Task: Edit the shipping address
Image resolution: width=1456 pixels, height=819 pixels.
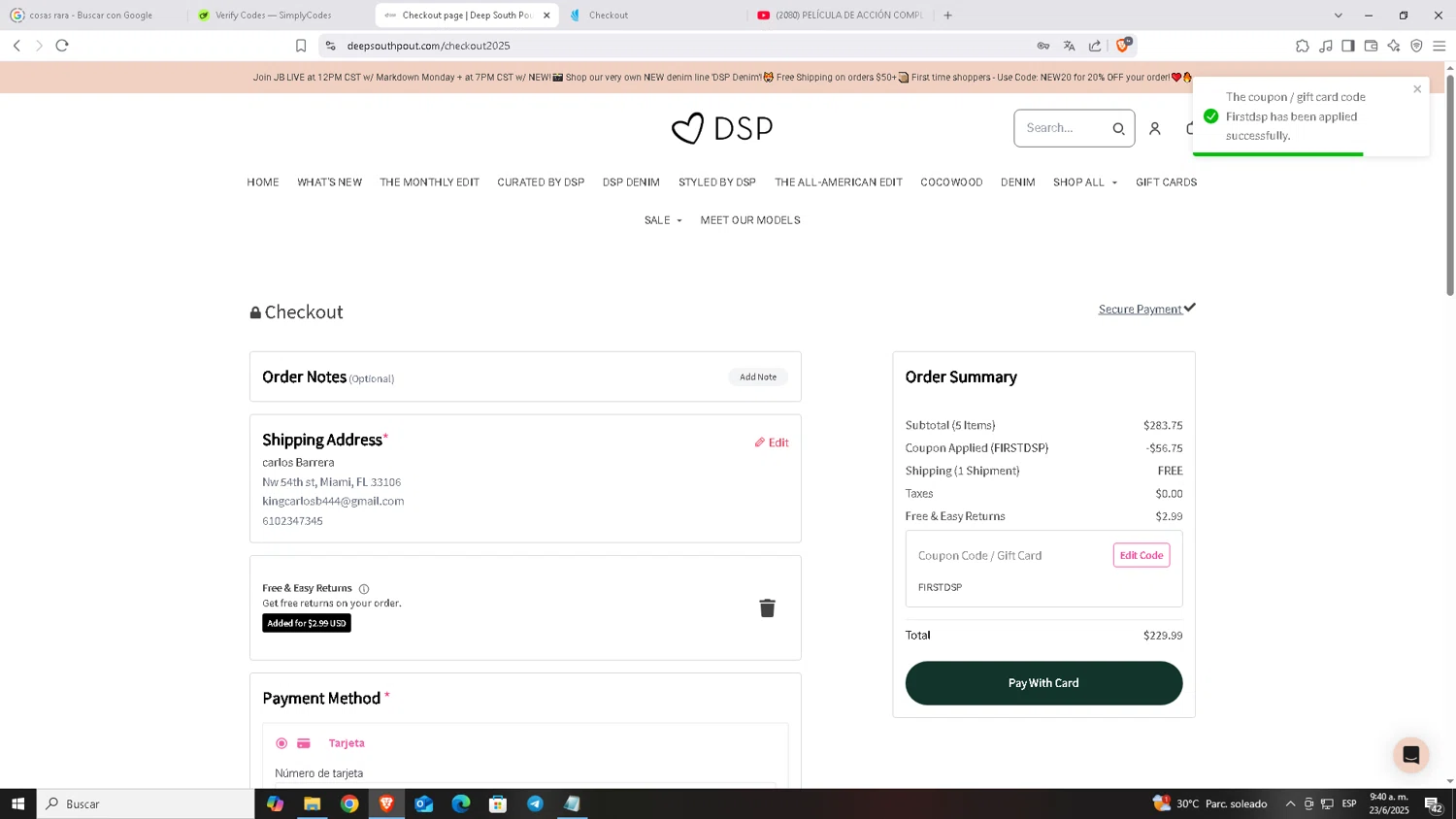Action: [772, 442]
